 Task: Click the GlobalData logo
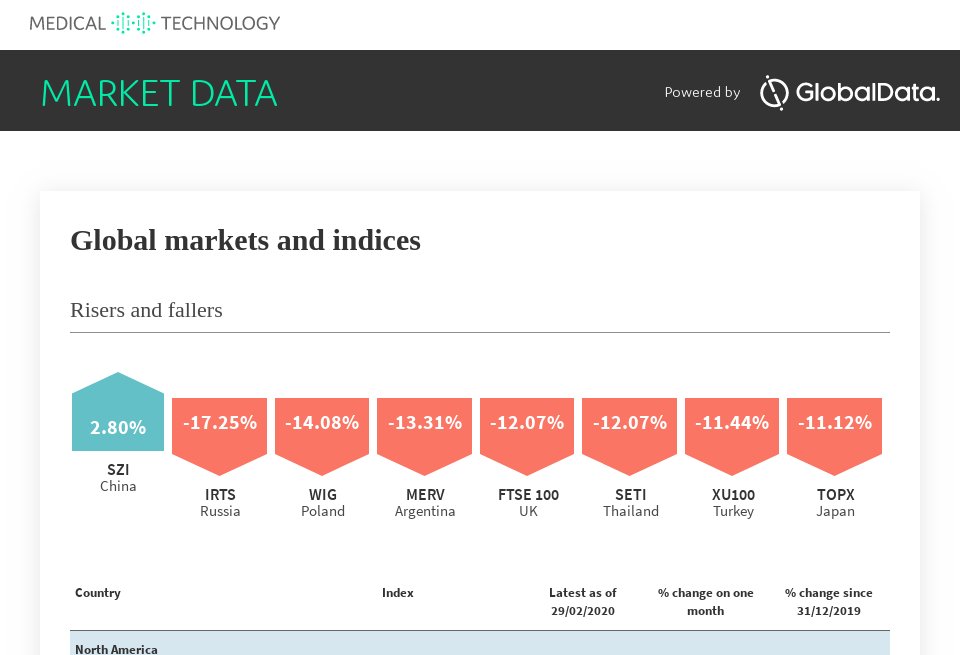[x=849, y=93]
